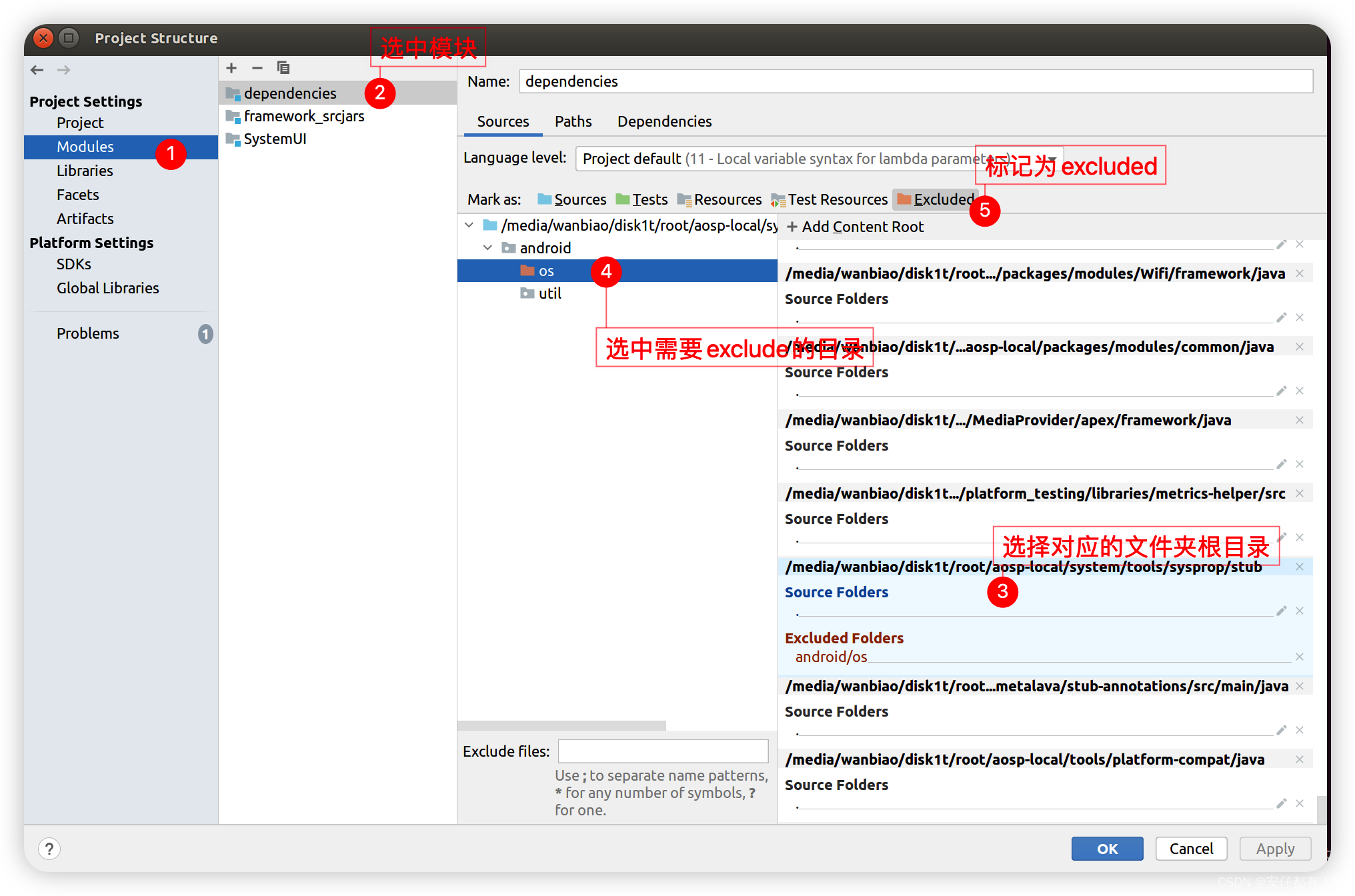This screenshot has width=1355, height=896.
Task: Edit properties of sysprop/stub source folder
Action: (x=1281, y=611)
